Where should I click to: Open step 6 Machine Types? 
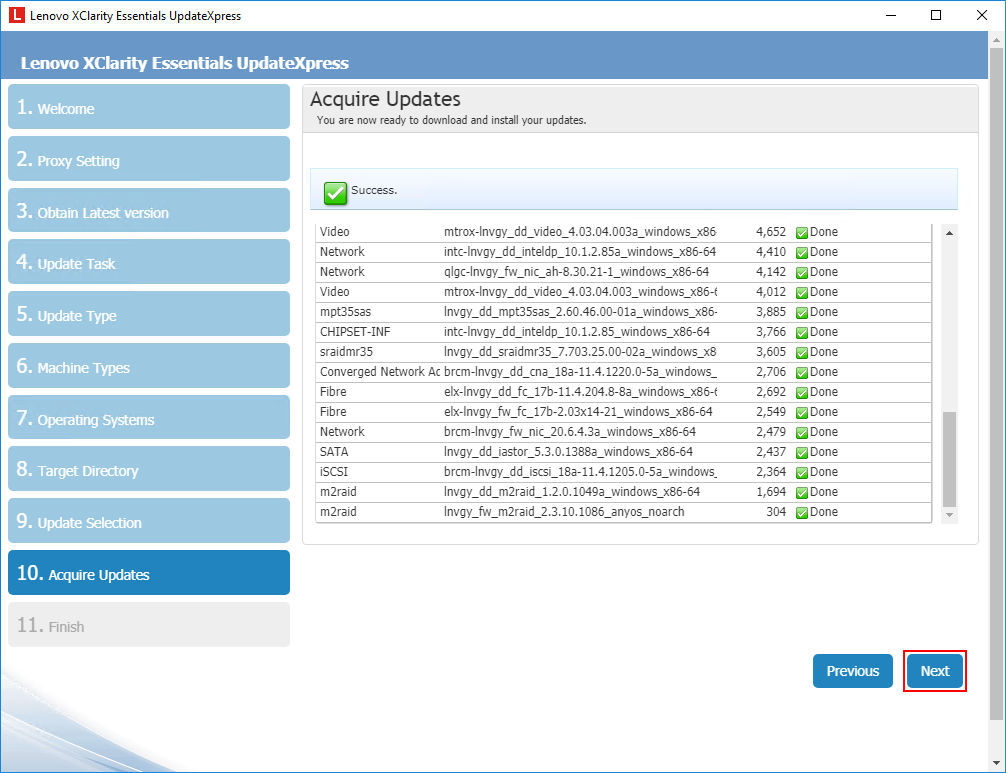(x=149, y=366)
